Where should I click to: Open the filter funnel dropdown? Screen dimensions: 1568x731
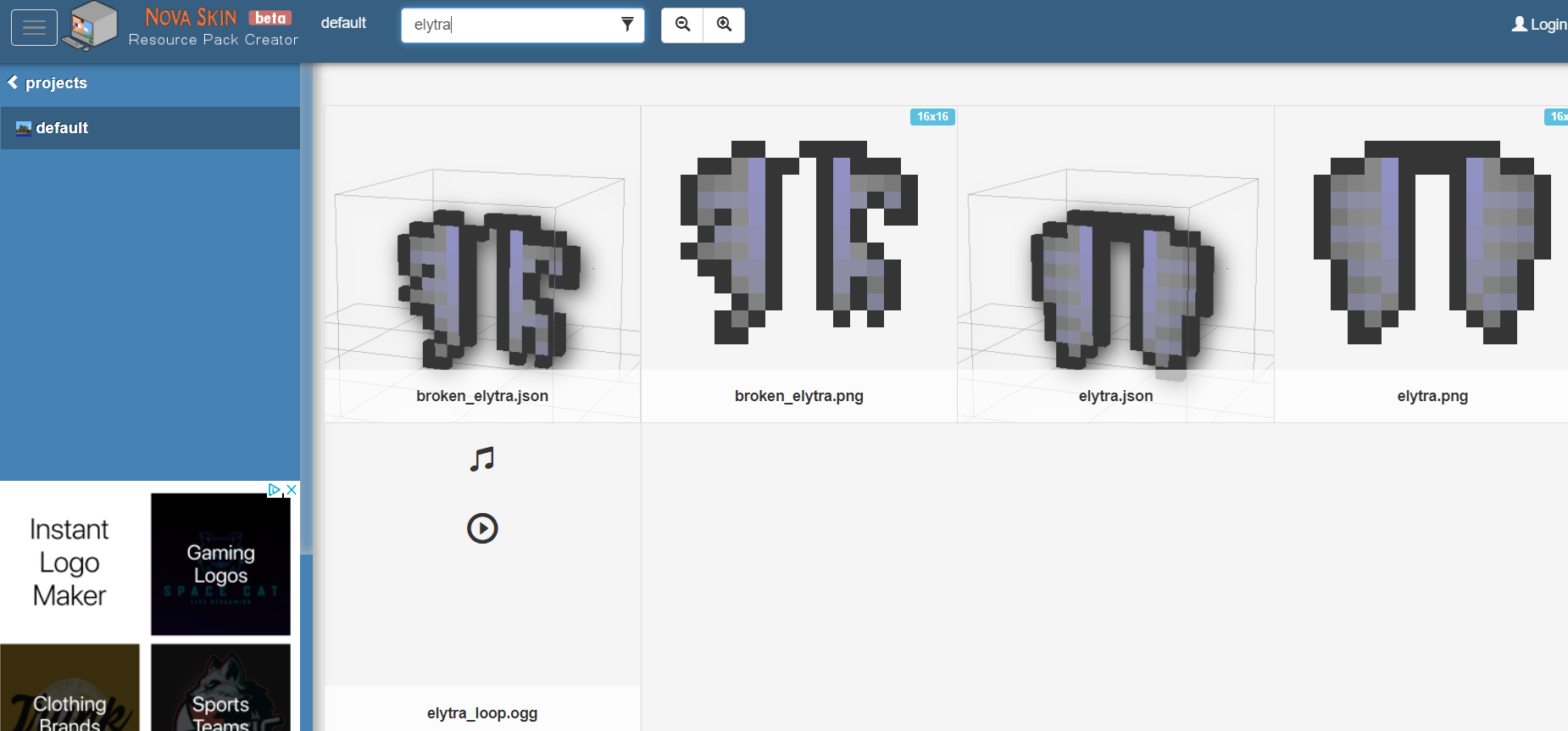(x=627, y=25)
